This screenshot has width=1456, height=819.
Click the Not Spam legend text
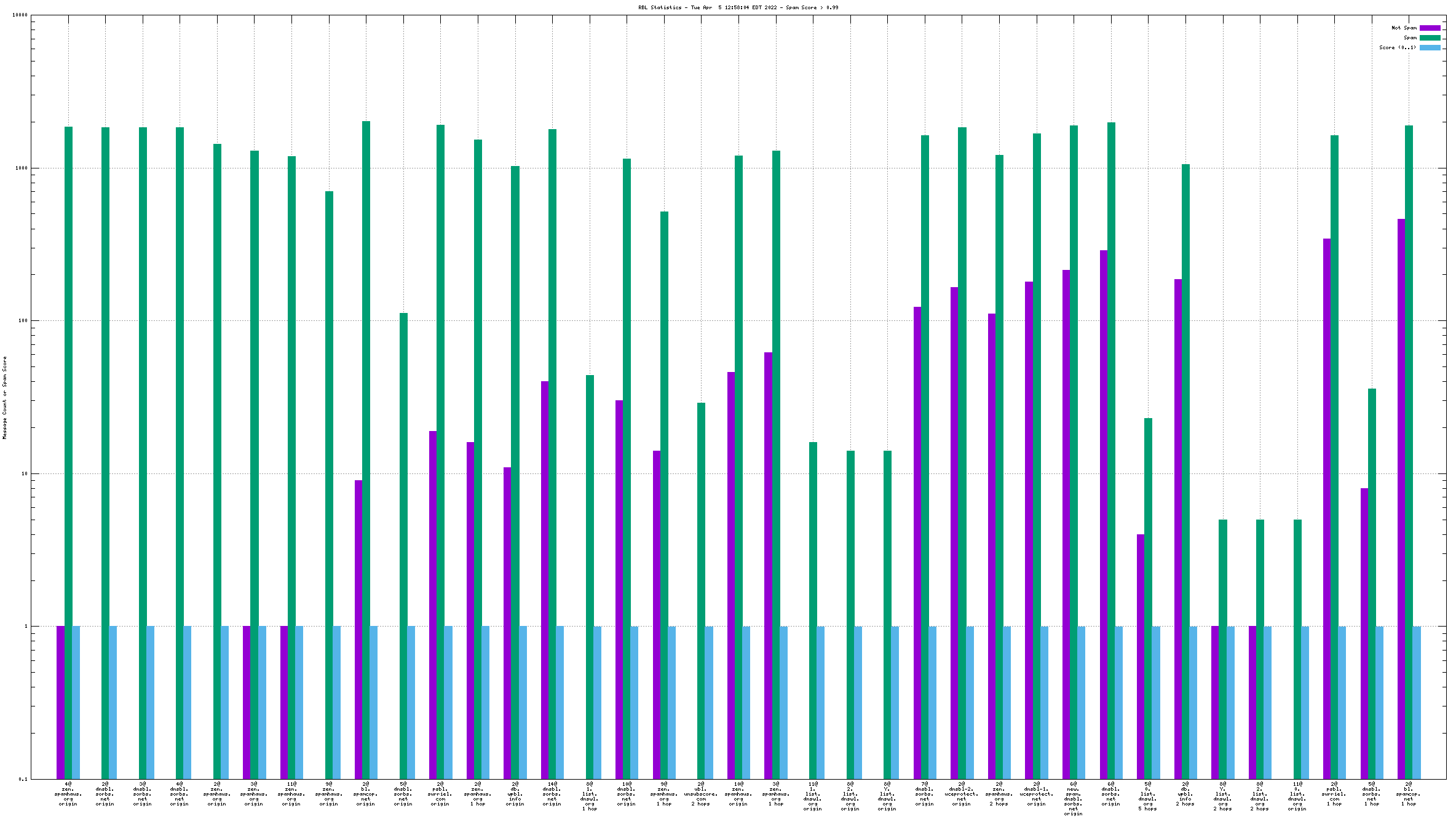(x=1404, y=28)
